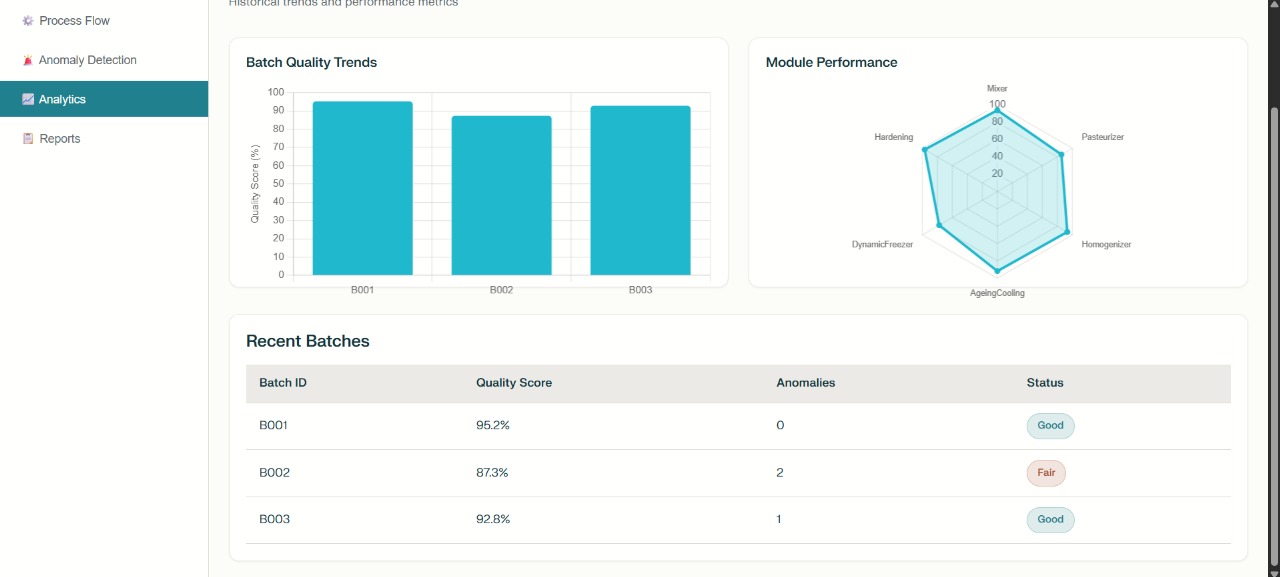The height and width of the screenshot is (577, 1280).
Task: Click the Pasteurizer axis in Module Performance
Action: pyautogui.click(x=1101, y=136)
